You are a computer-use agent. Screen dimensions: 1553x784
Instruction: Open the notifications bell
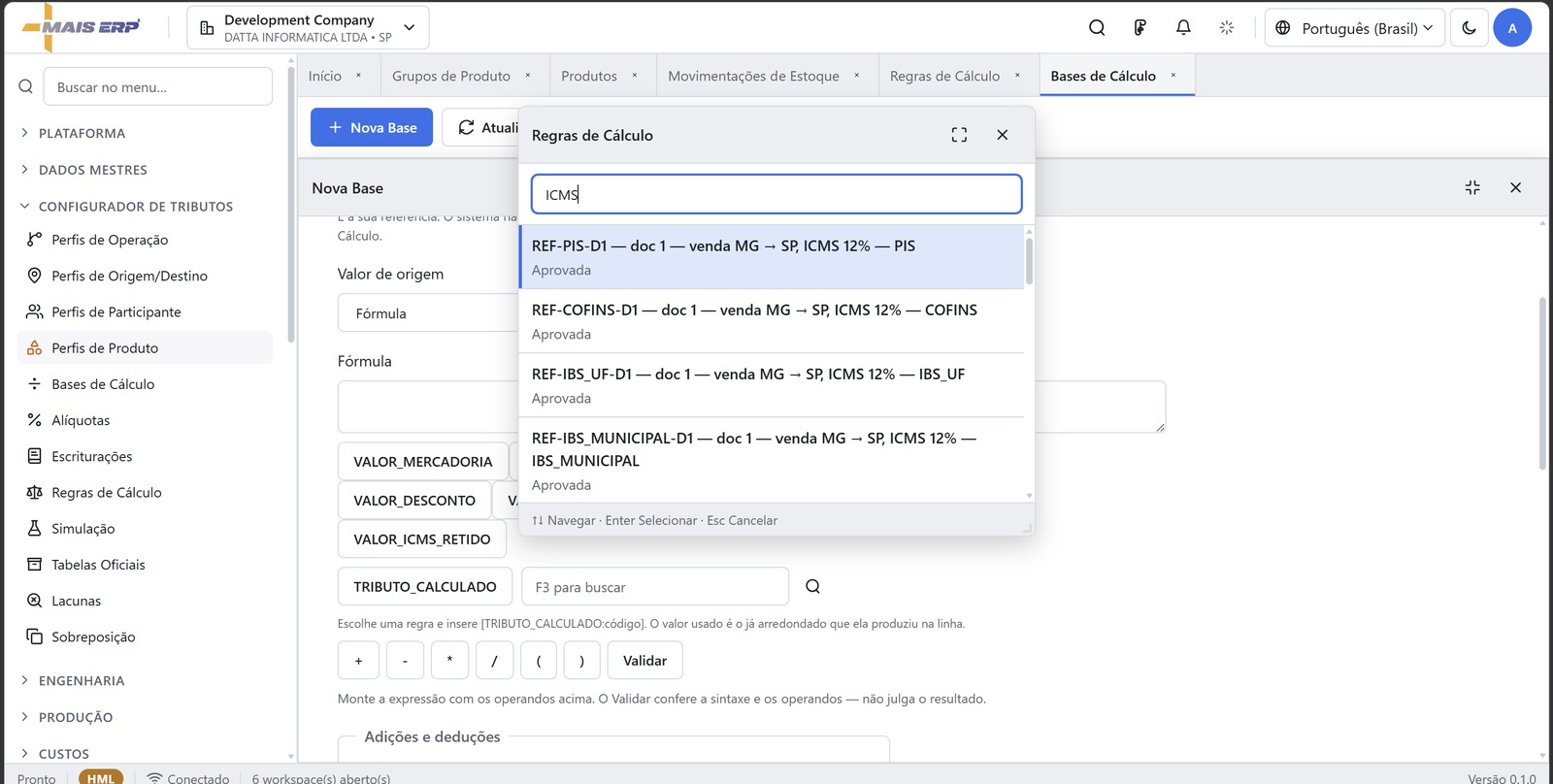pyautogui.click(x=1183, y=28)
